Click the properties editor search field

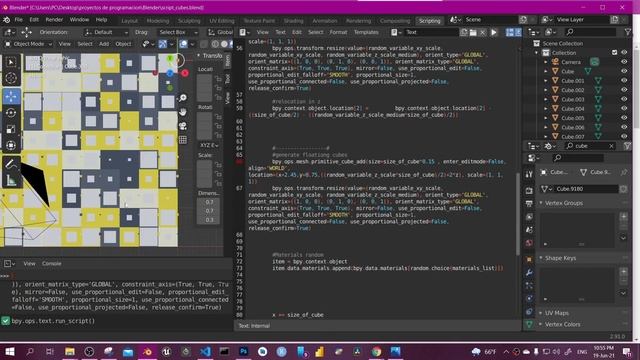click(579, 158)
